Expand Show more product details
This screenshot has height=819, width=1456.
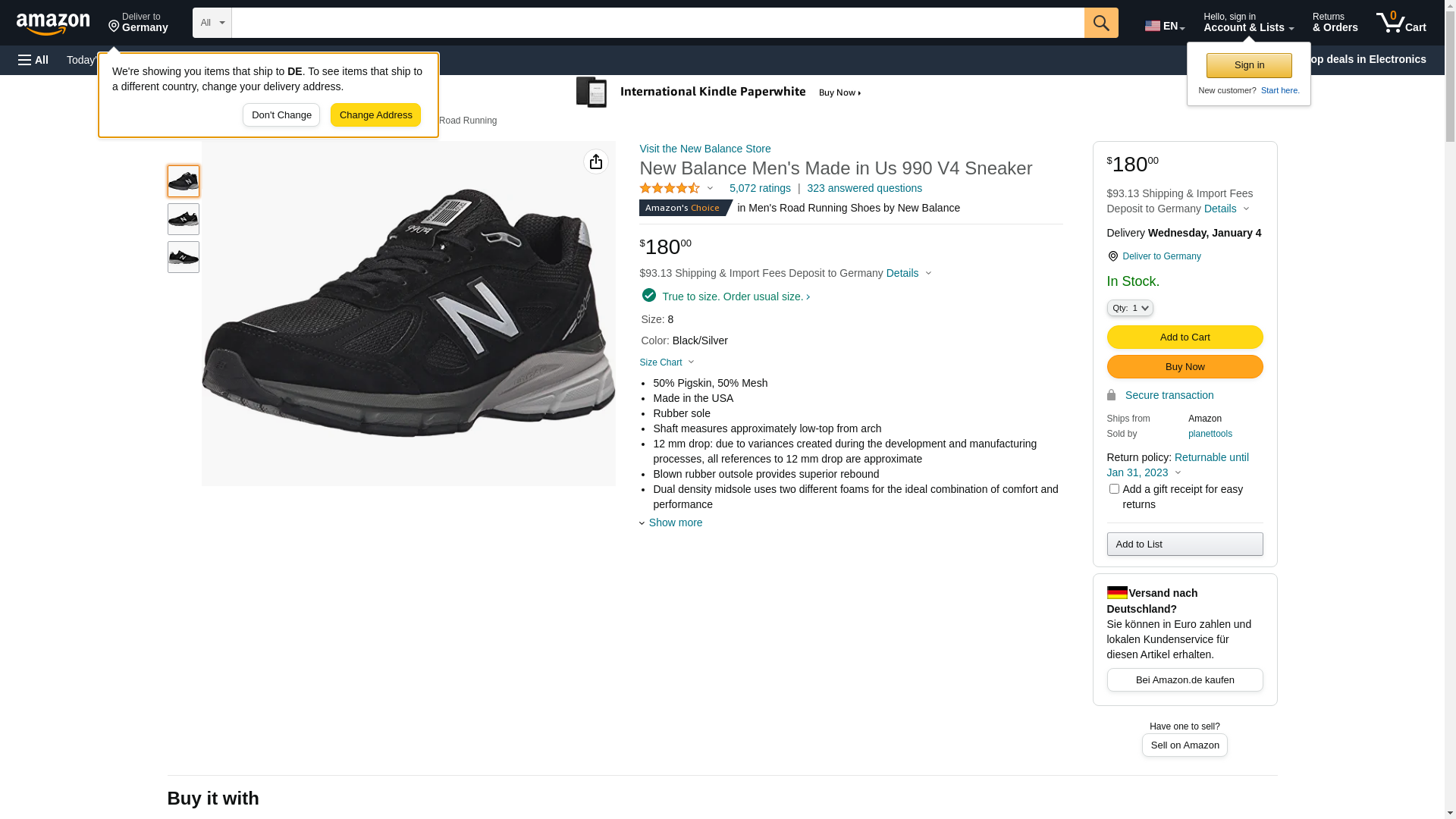(x=675, y=522)
